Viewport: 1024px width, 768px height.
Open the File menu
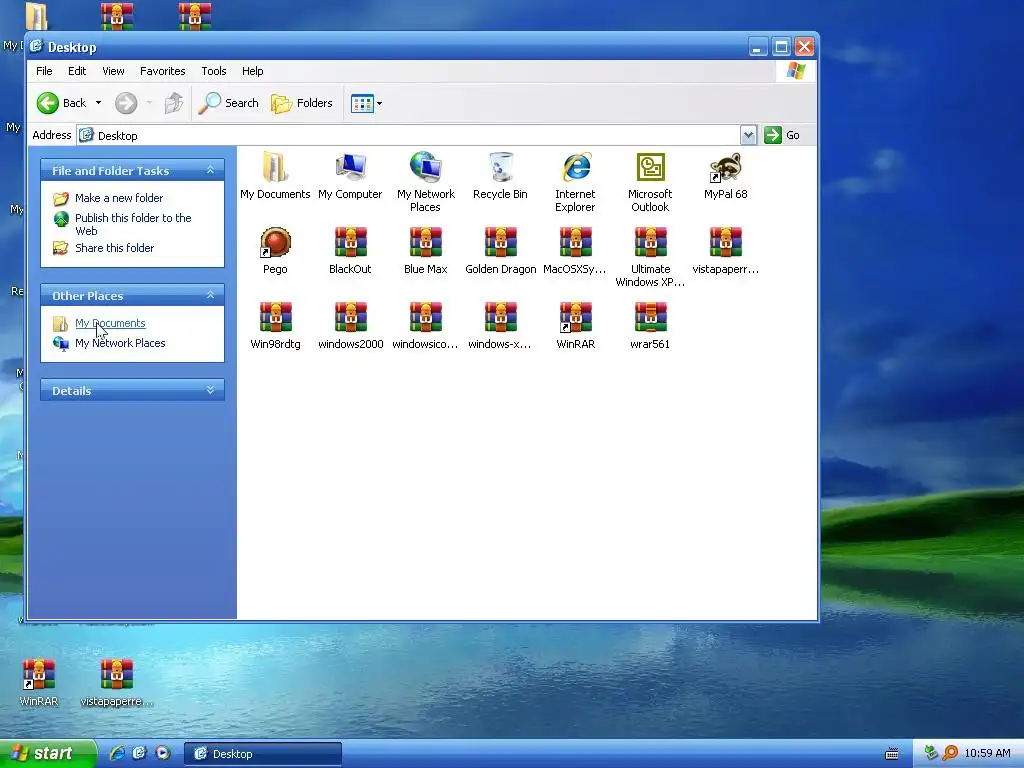44,71
